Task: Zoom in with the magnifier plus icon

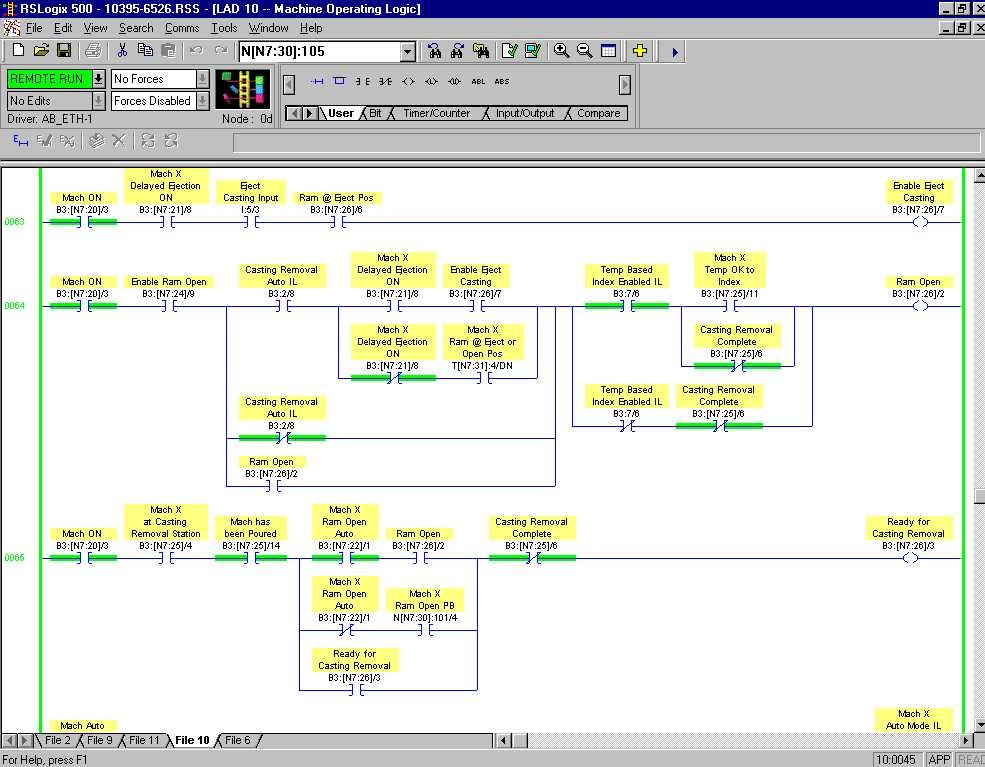Action: click(x=562, y=51)
